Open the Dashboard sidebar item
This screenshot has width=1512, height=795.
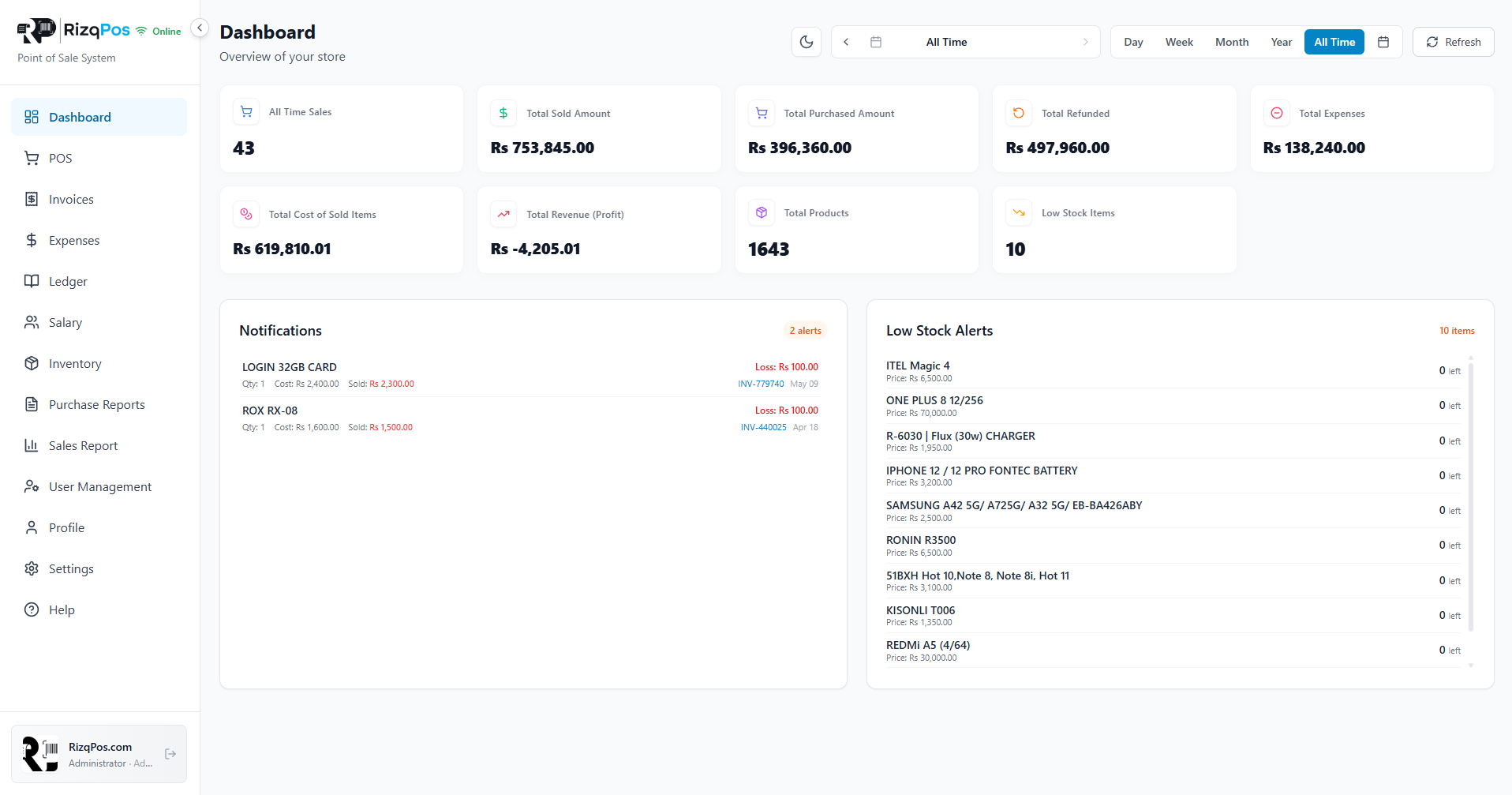coord(99,117)
